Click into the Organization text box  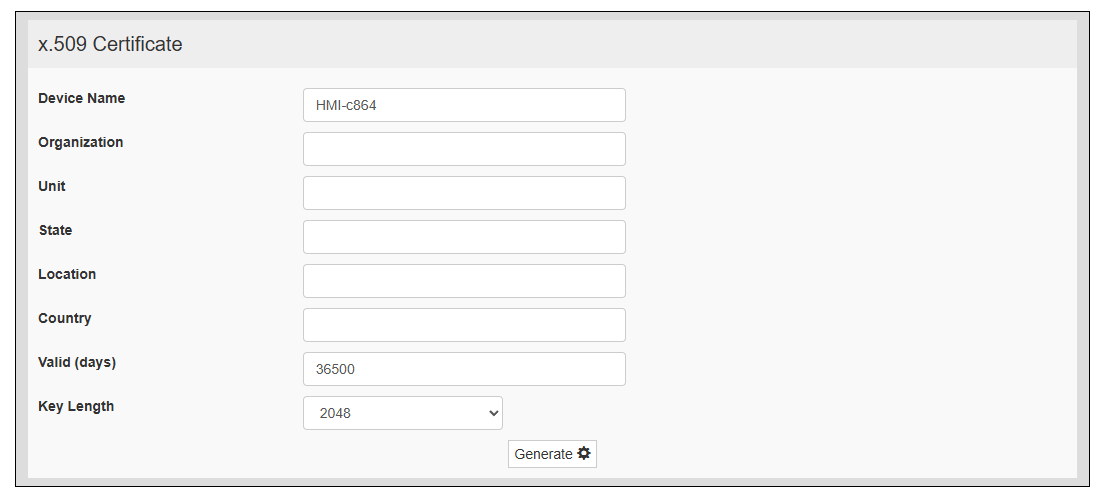(x=464, y=149)
